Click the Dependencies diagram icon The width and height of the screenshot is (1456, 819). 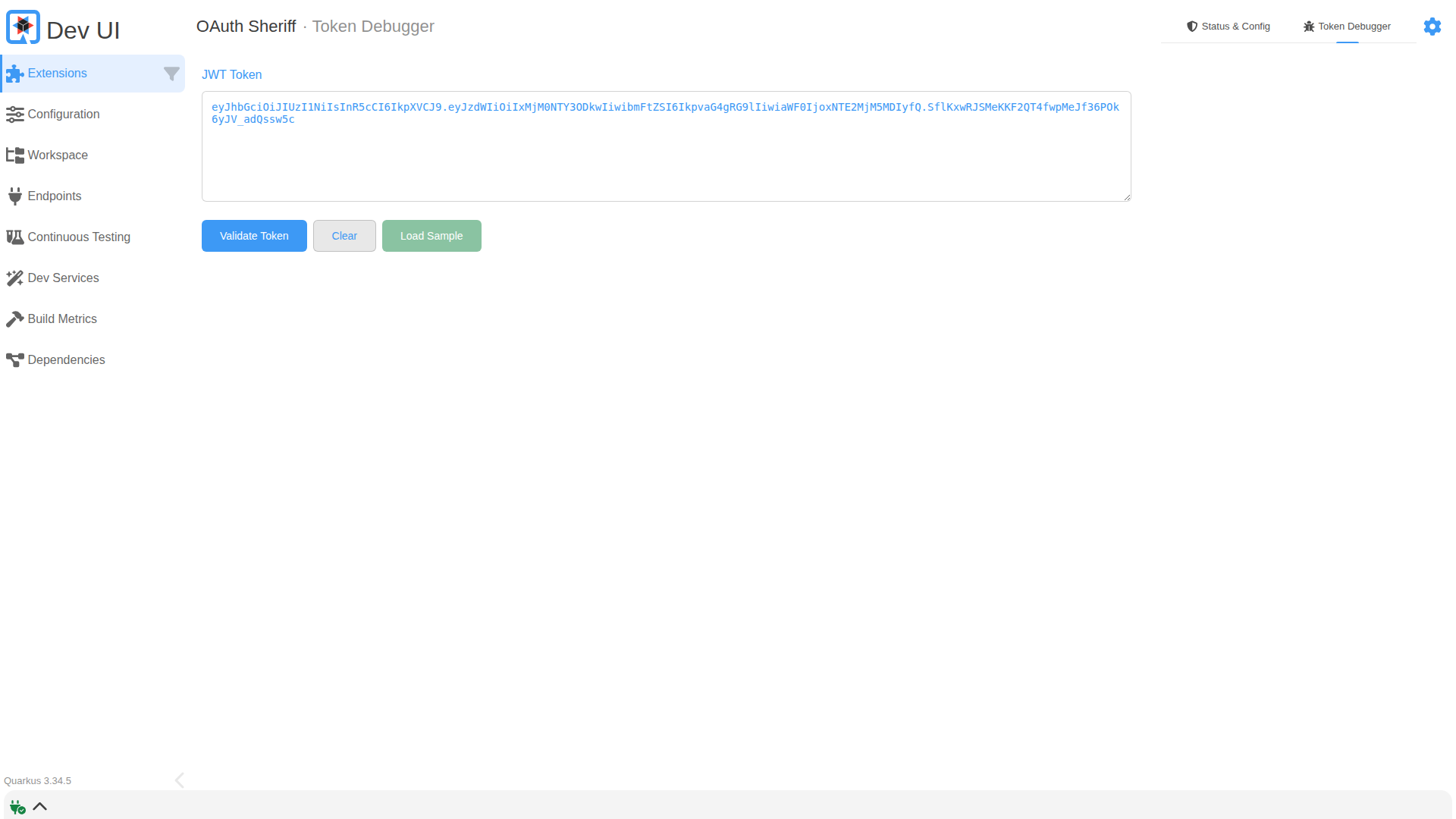pos(14,360)
